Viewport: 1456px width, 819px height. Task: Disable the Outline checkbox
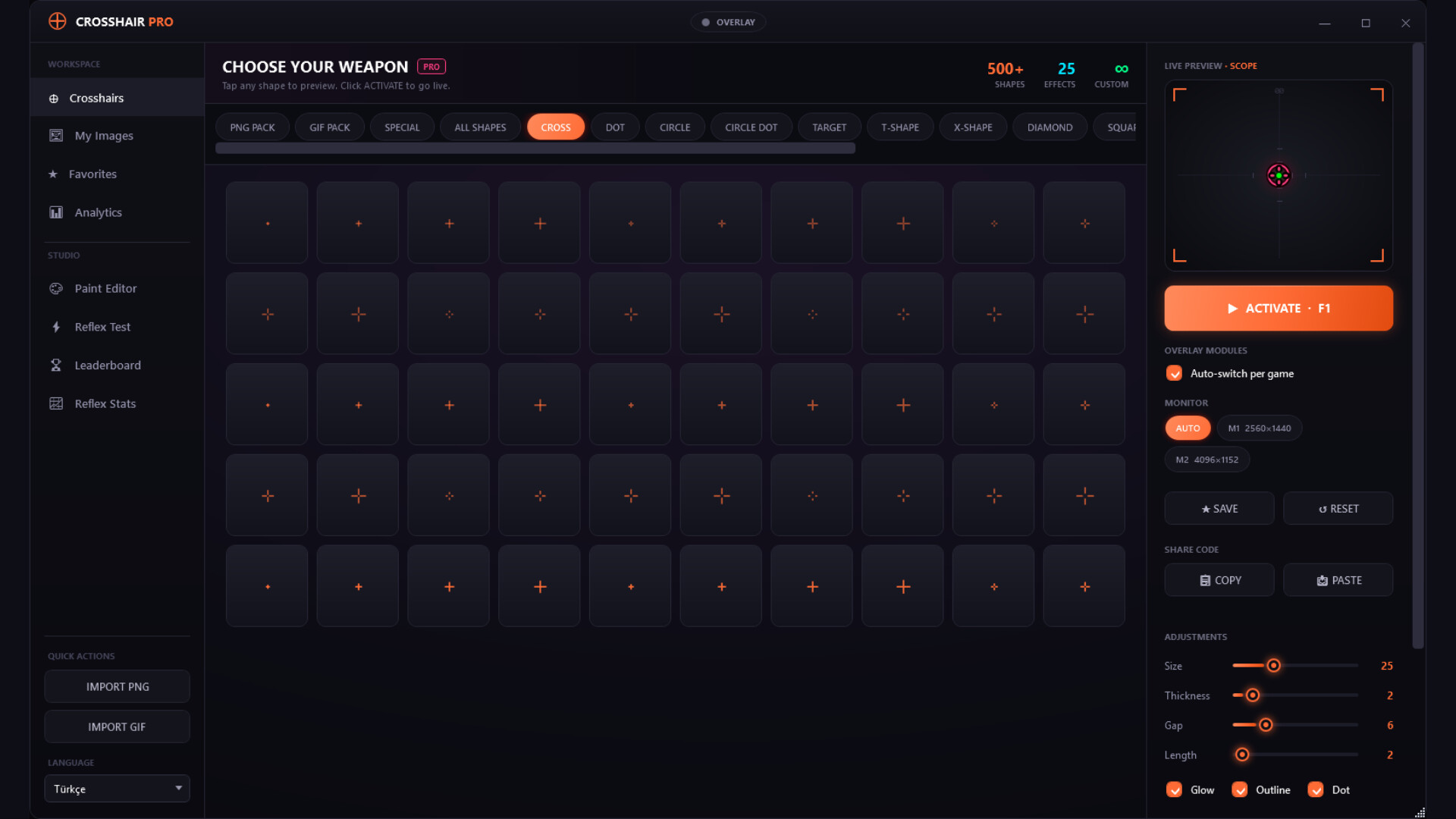[1240, 789]
